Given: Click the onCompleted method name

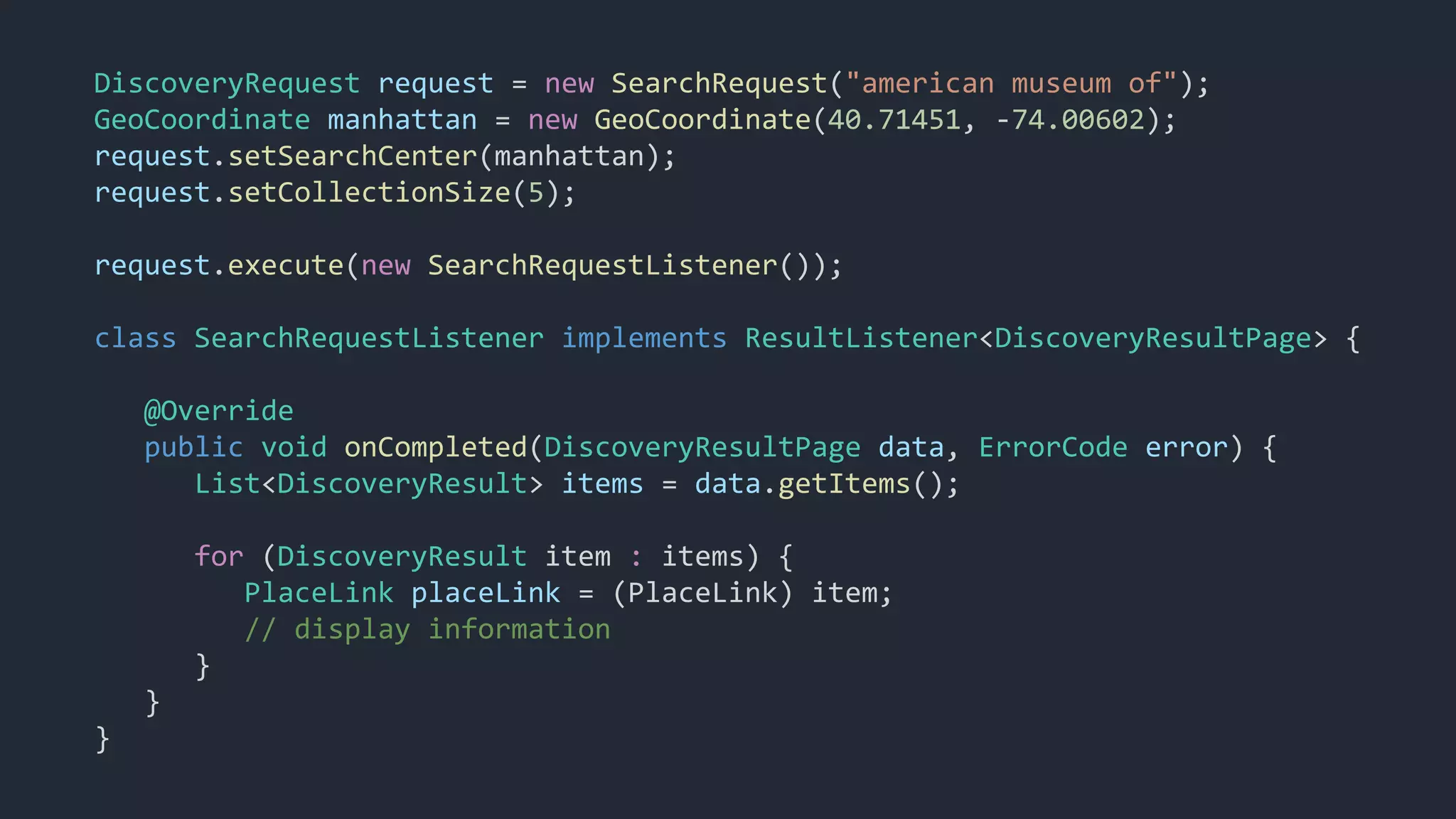Looking at the screenshot, I should (435, 448).
